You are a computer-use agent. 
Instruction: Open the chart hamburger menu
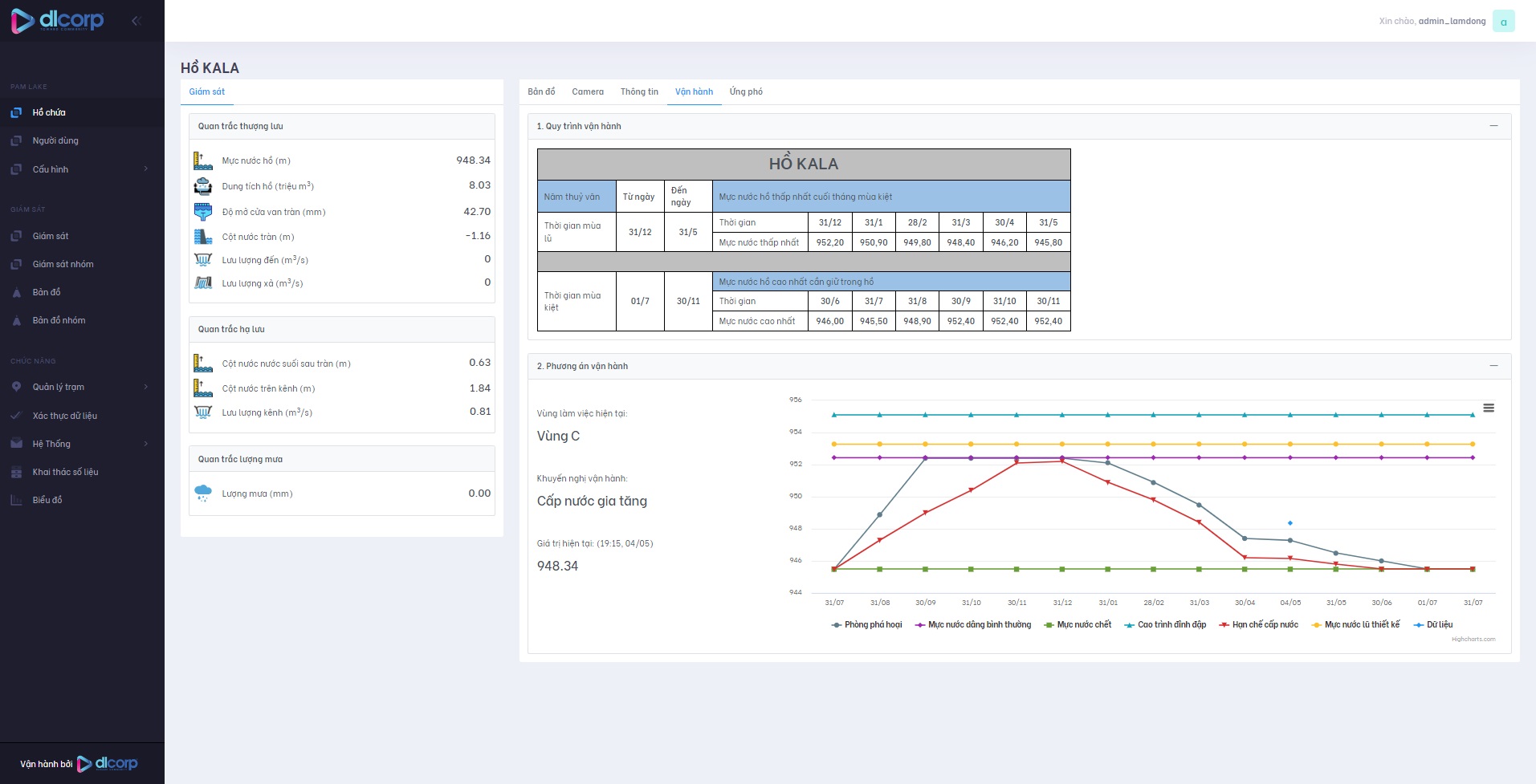[x=1488, y=408]
